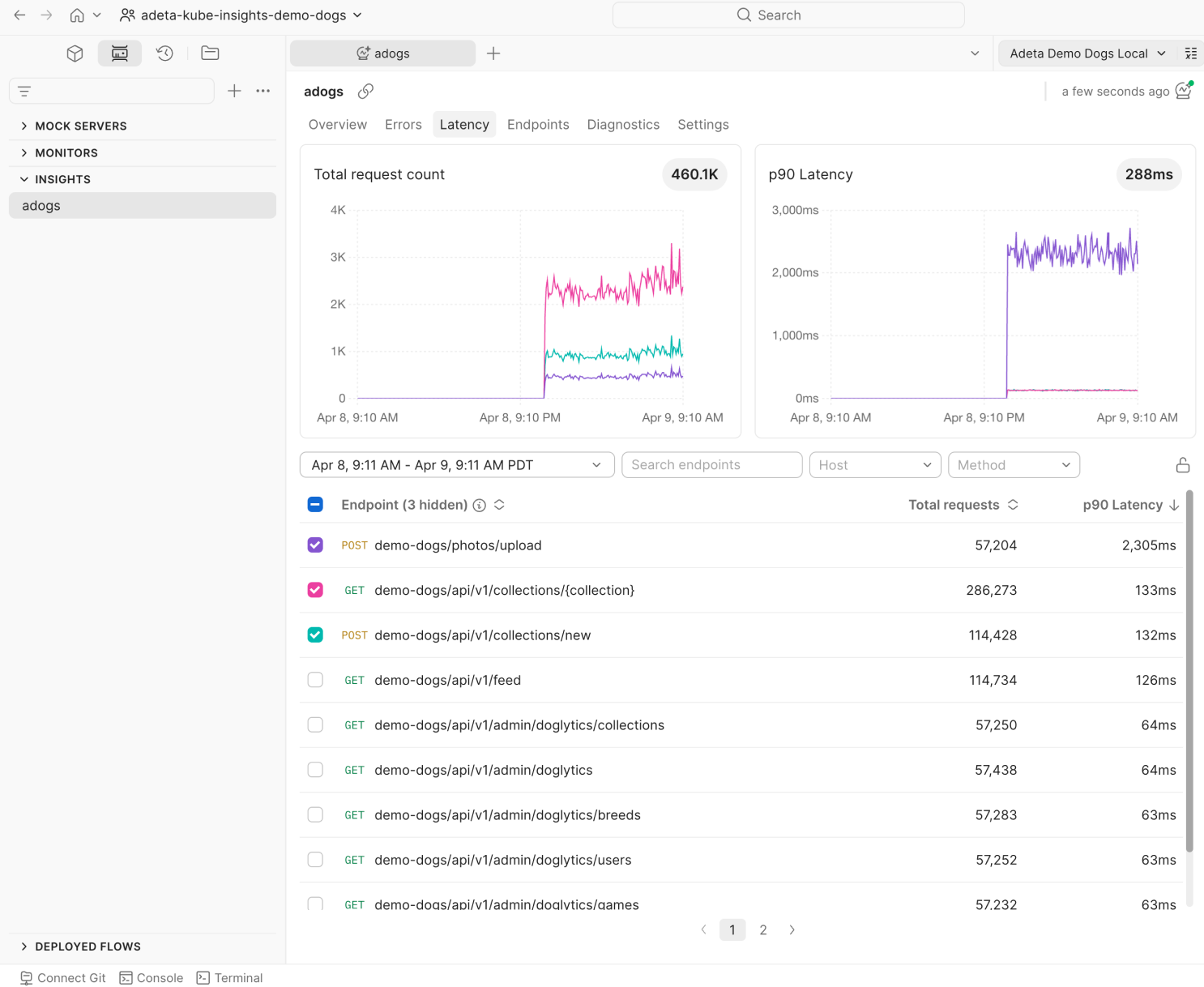Open the Files folder icon in the sidebar
The image size is (1204, 987).
(x=209, y=53)
